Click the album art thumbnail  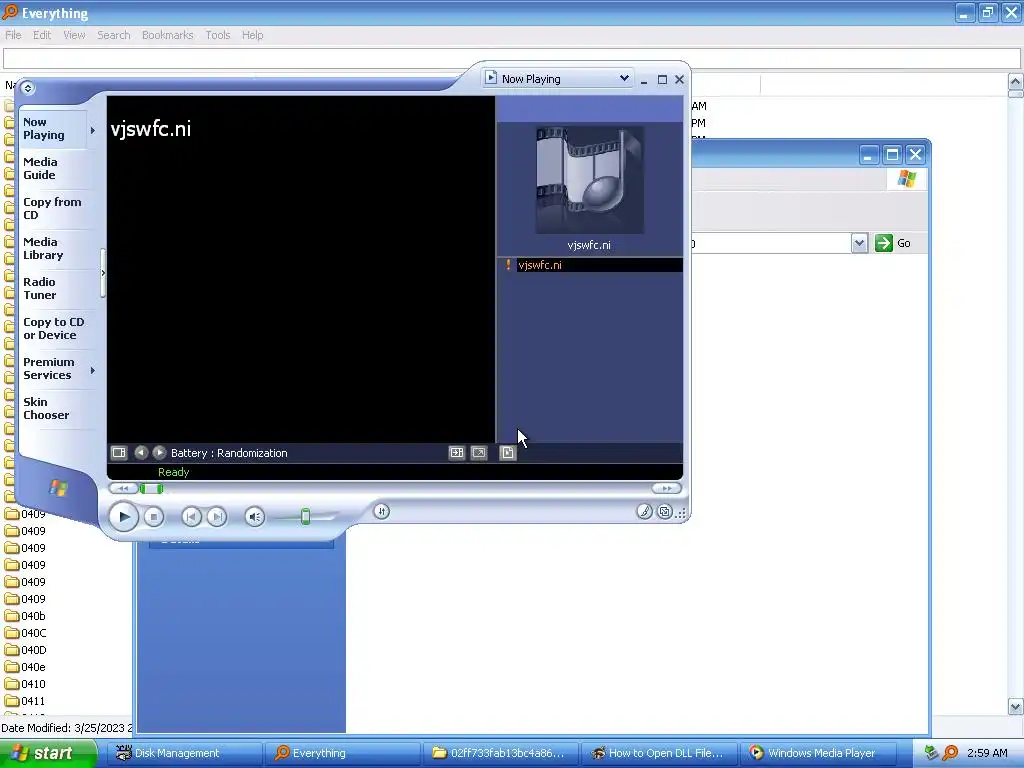click(590, 180)
